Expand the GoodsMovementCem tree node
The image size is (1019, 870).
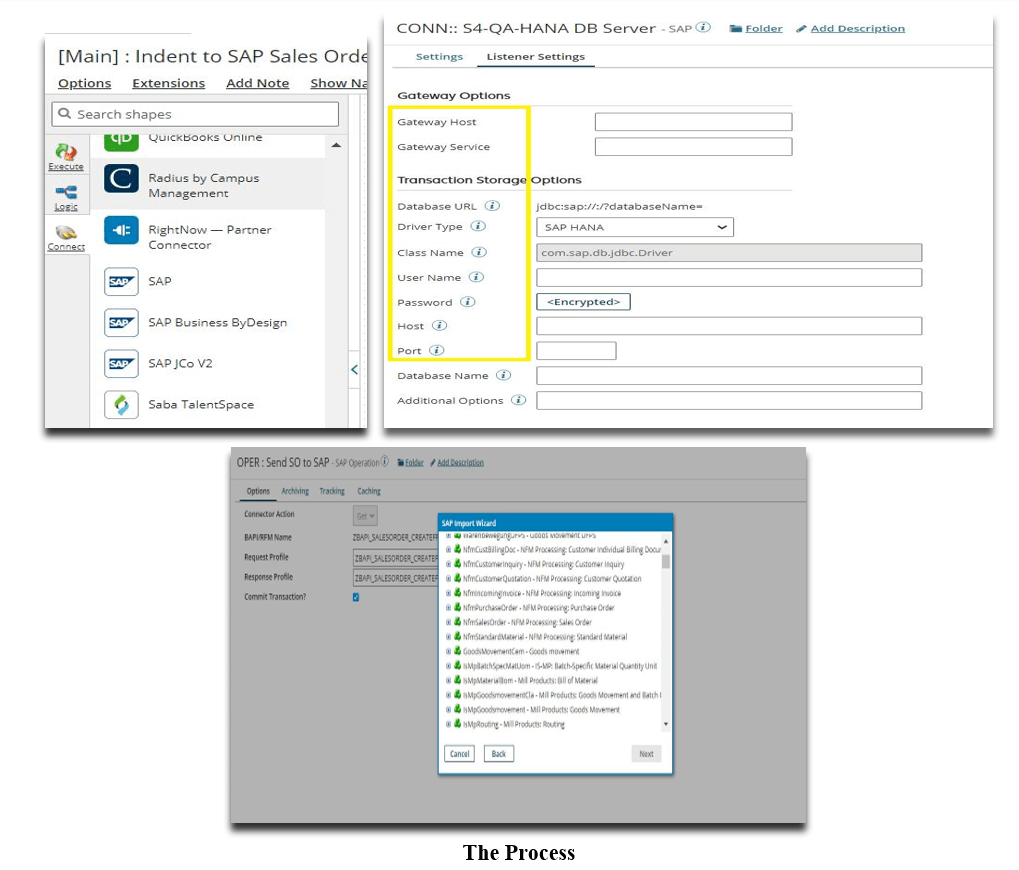448,651
